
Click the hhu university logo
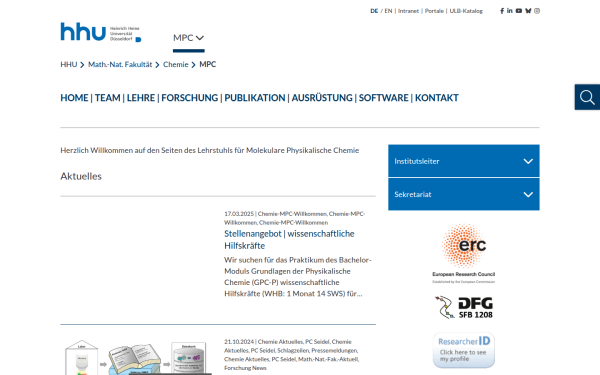pyautogui.click(x=101, y=32)
